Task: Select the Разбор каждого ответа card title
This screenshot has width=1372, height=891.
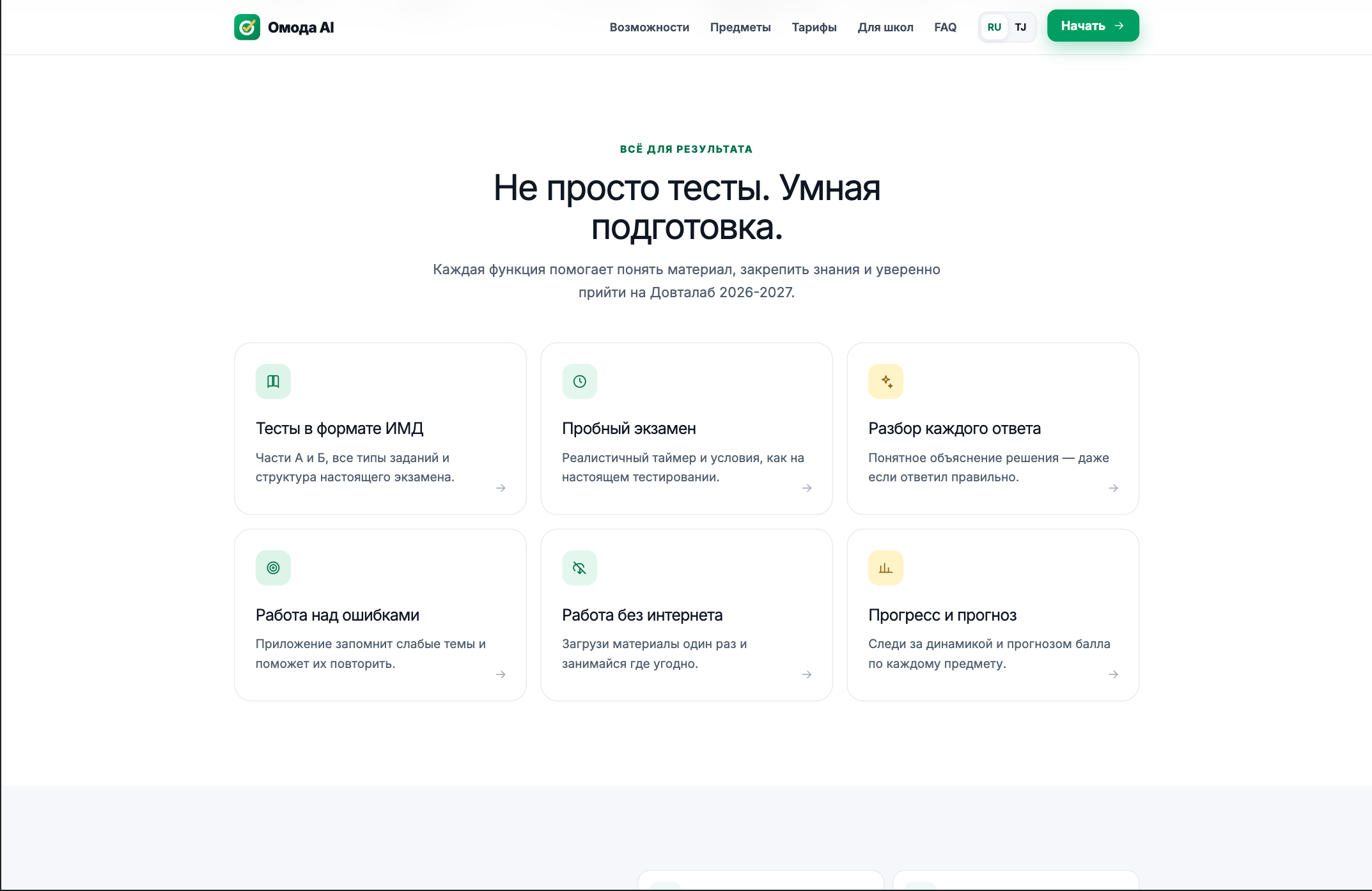Action: coord(954,428)
